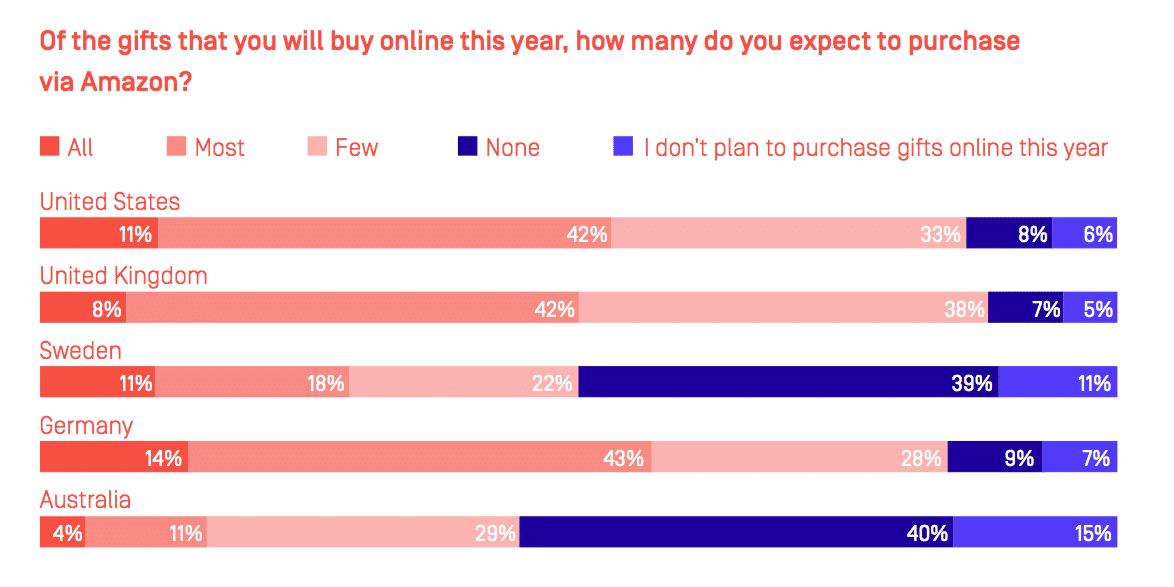Click the 'None' legend color swatch
This screenshot has height=587, width=1174.
click(x=467, y=147)
